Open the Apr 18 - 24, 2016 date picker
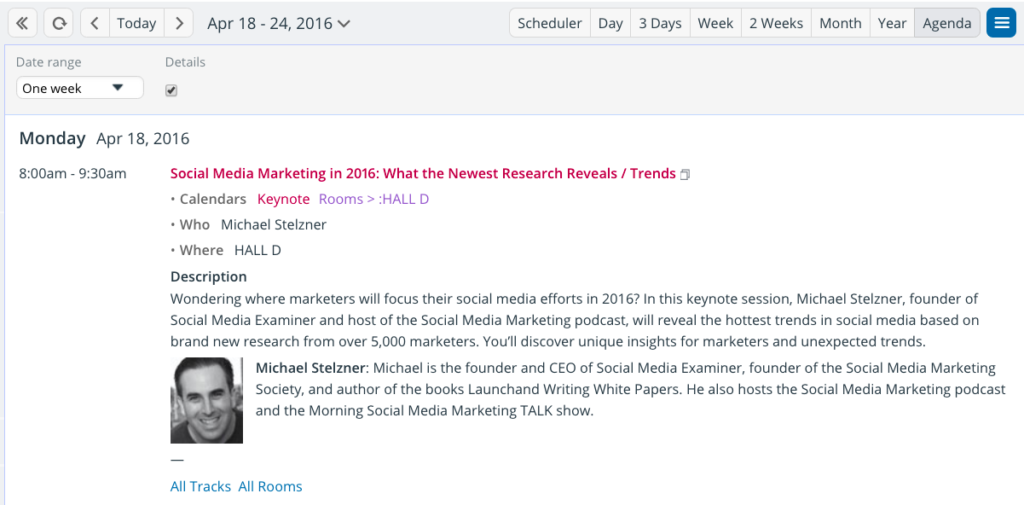Viewport: 1024px width, 505px height. [x=279, y=24]
